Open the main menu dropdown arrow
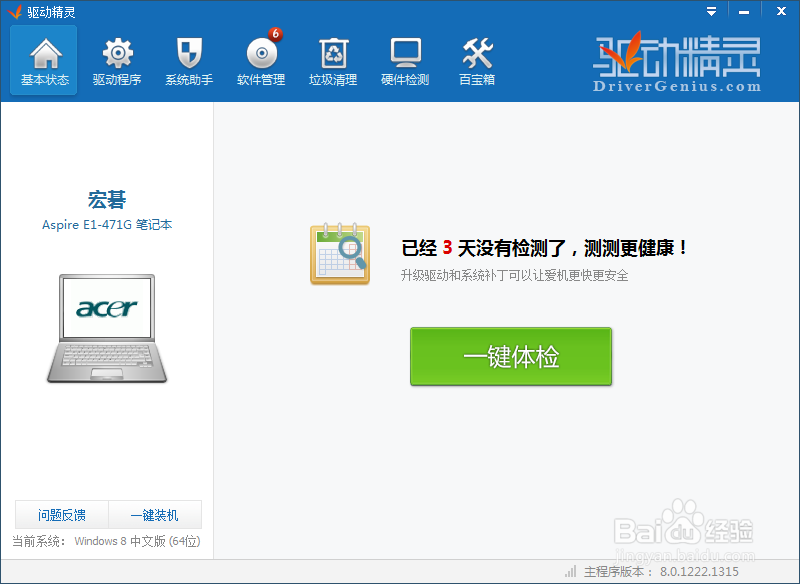 point(712,11)
